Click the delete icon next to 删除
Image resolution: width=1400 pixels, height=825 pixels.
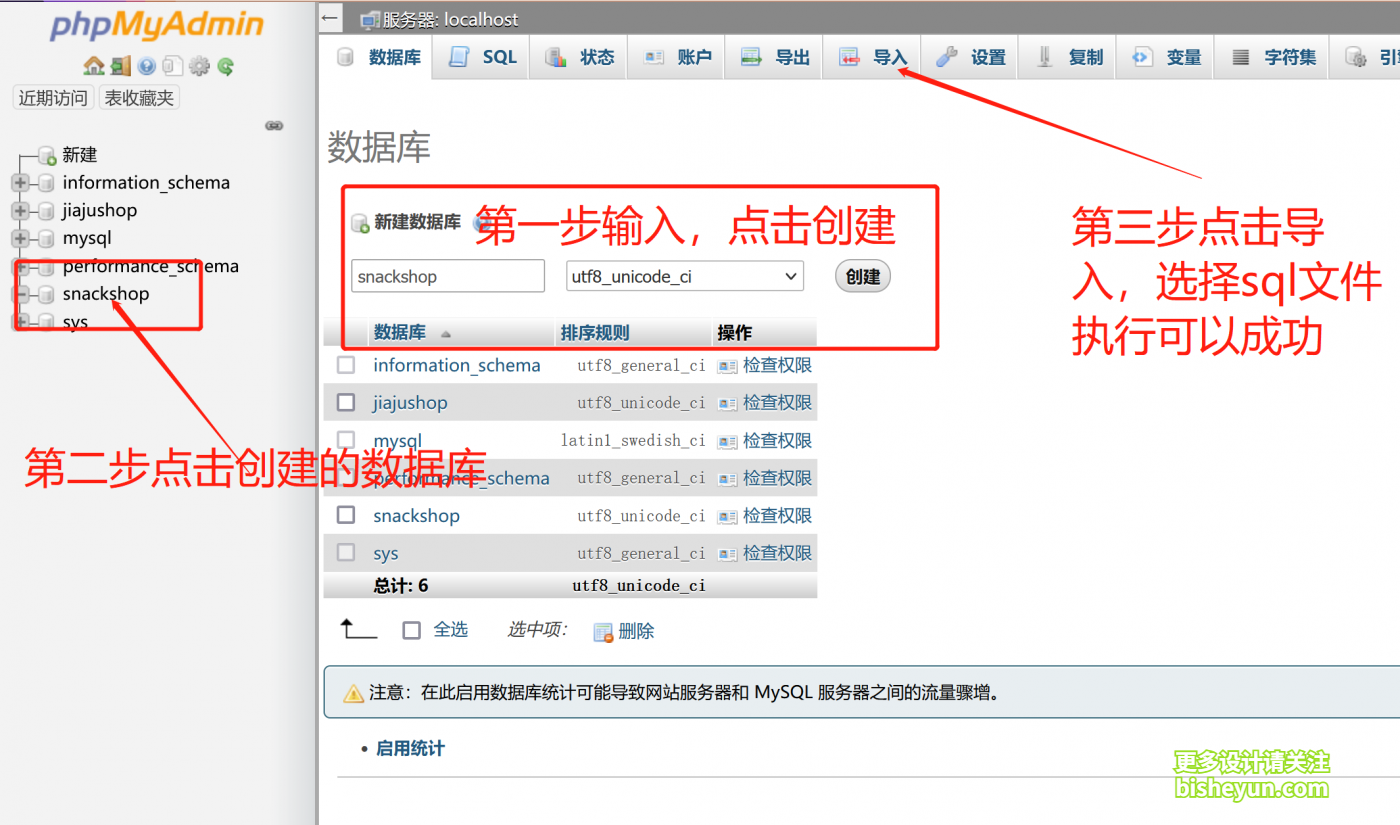coord(603,632)
